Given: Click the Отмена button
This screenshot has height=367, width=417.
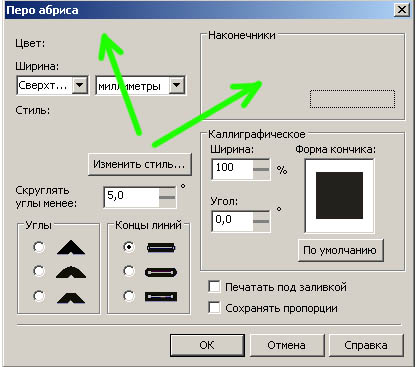Looking at the screenshot, I should point(287,345).
